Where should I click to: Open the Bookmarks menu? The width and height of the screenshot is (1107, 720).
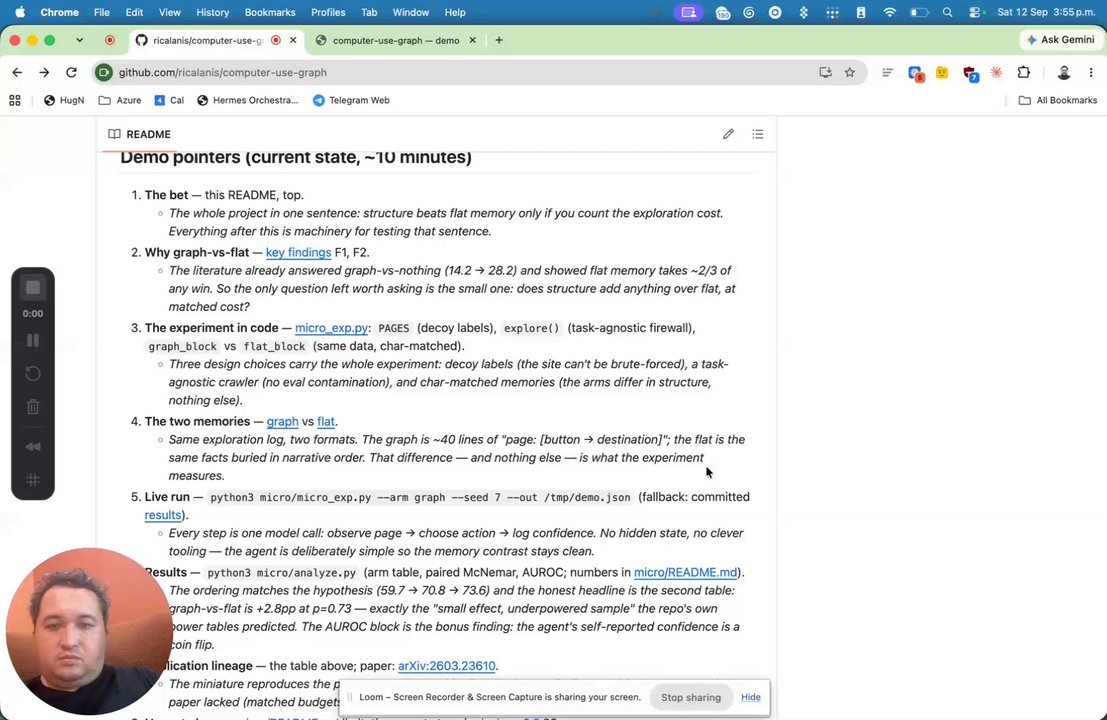(270, 12)
